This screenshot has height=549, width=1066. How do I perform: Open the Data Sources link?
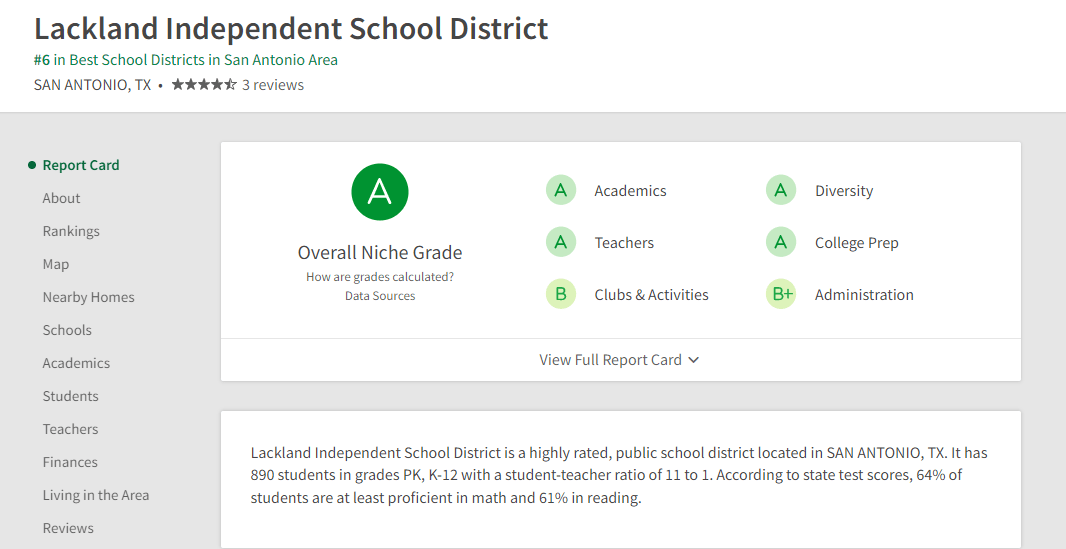coord(380,296)
